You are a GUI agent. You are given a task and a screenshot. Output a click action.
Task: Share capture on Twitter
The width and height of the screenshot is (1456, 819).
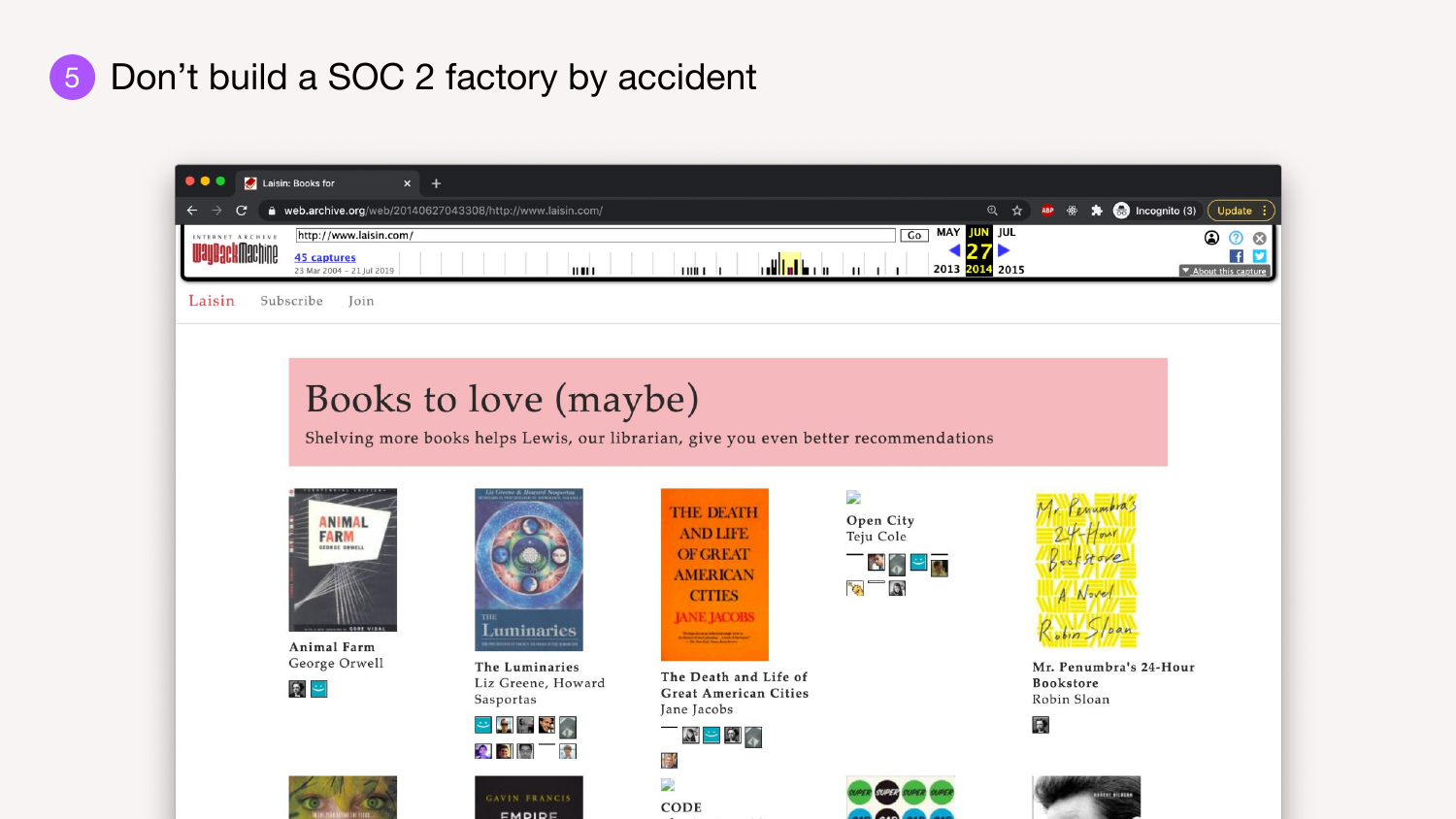pyautogui.click(x=1260, y=256)
